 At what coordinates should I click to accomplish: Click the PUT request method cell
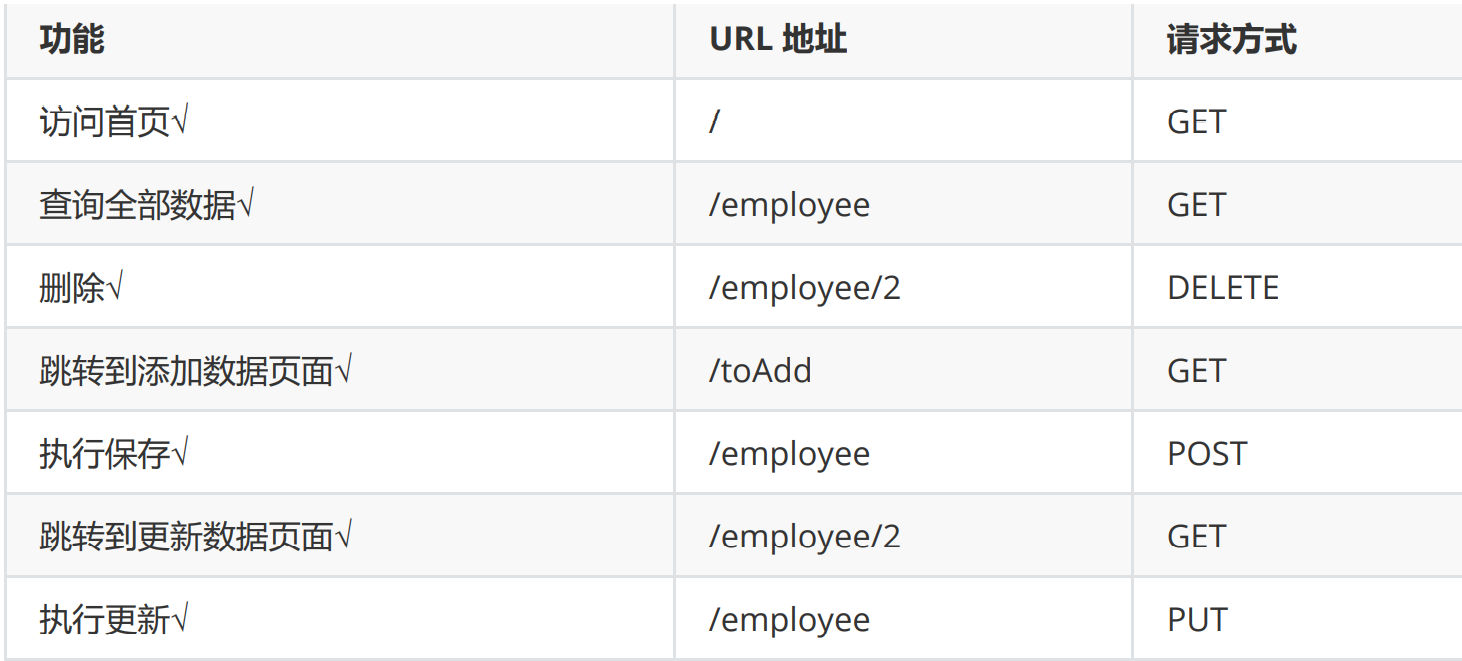pyautogui.click(x=1197, y=620)
